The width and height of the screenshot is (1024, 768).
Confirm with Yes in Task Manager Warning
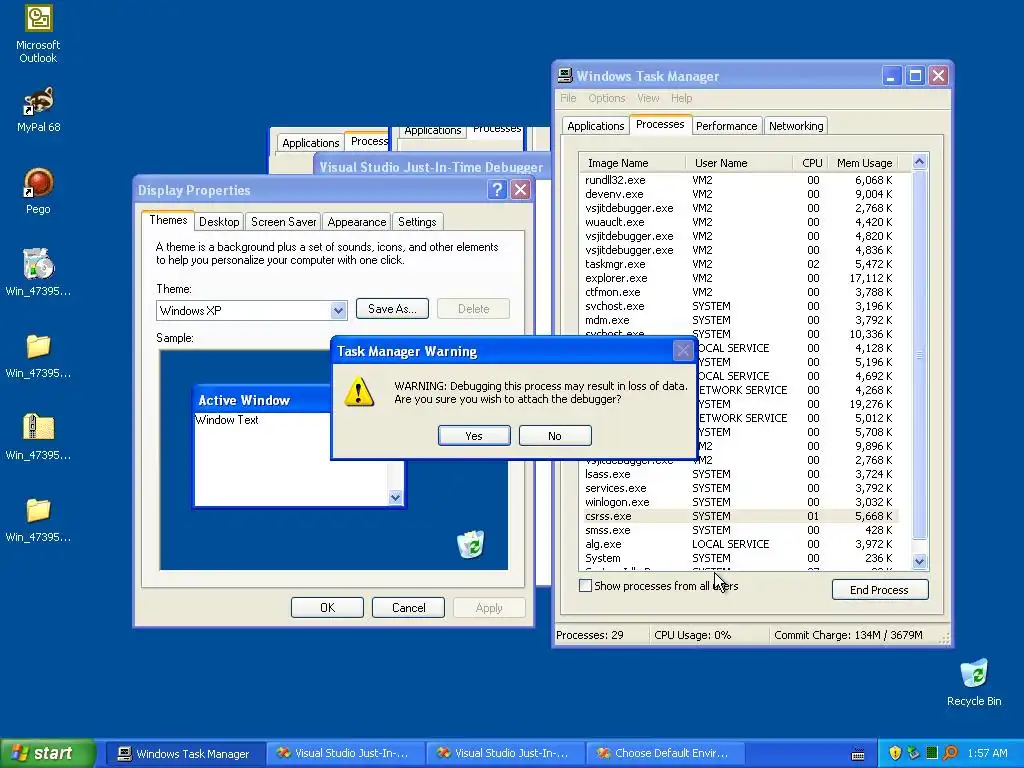474,436
